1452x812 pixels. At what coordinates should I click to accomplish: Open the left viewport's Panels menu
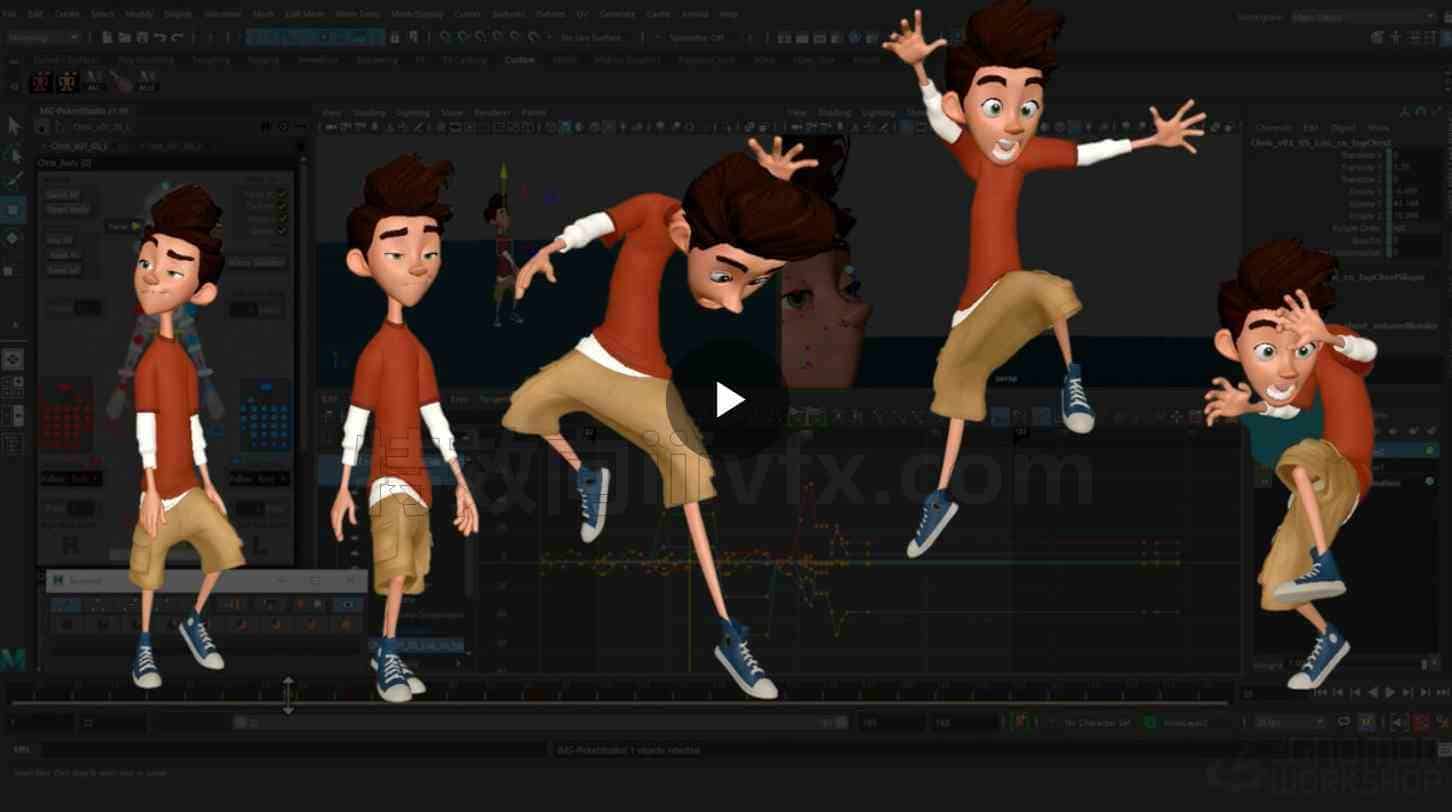pos(534,113)
